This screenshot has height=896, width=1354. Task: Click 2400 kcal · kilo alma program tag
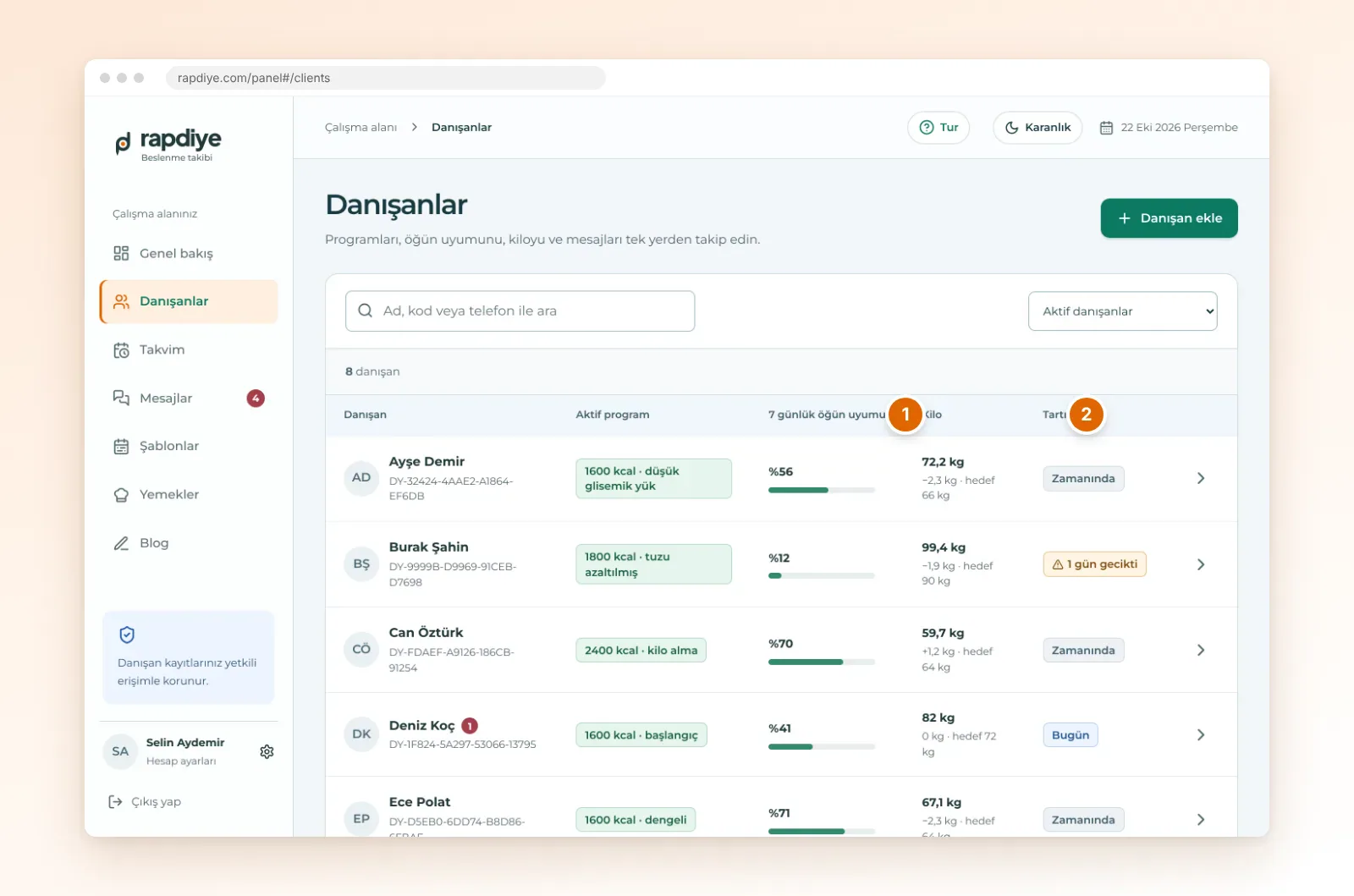(x=641, y=651)
